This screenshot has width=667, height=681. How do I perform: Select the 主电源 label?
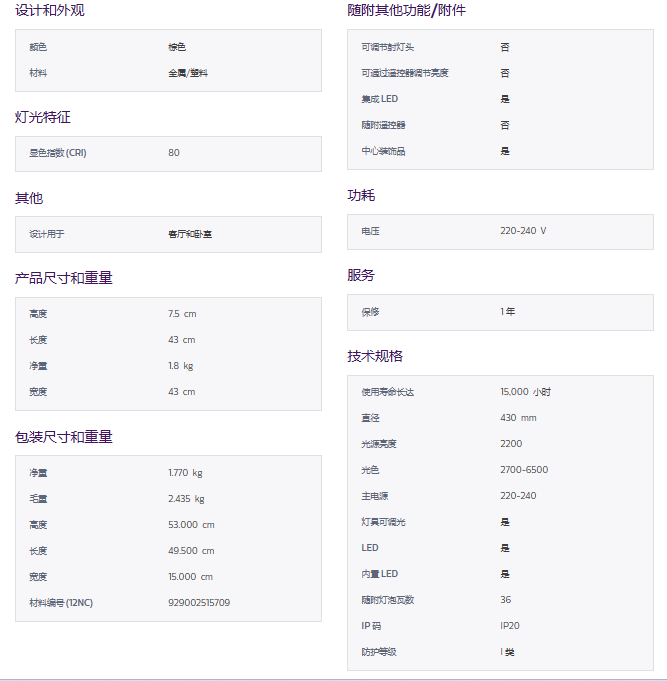[374, 496]
